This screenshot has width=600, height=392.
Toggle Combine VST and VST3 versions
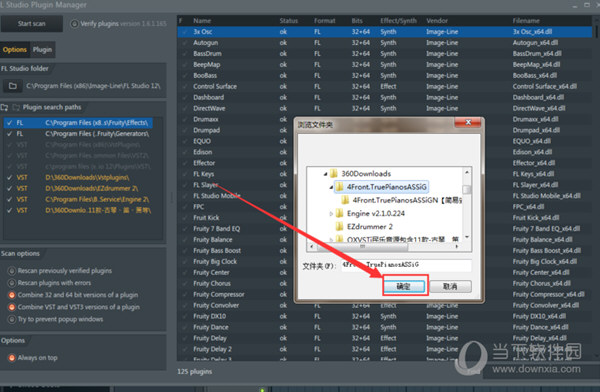pyautogui.click(x=12, y=307)
